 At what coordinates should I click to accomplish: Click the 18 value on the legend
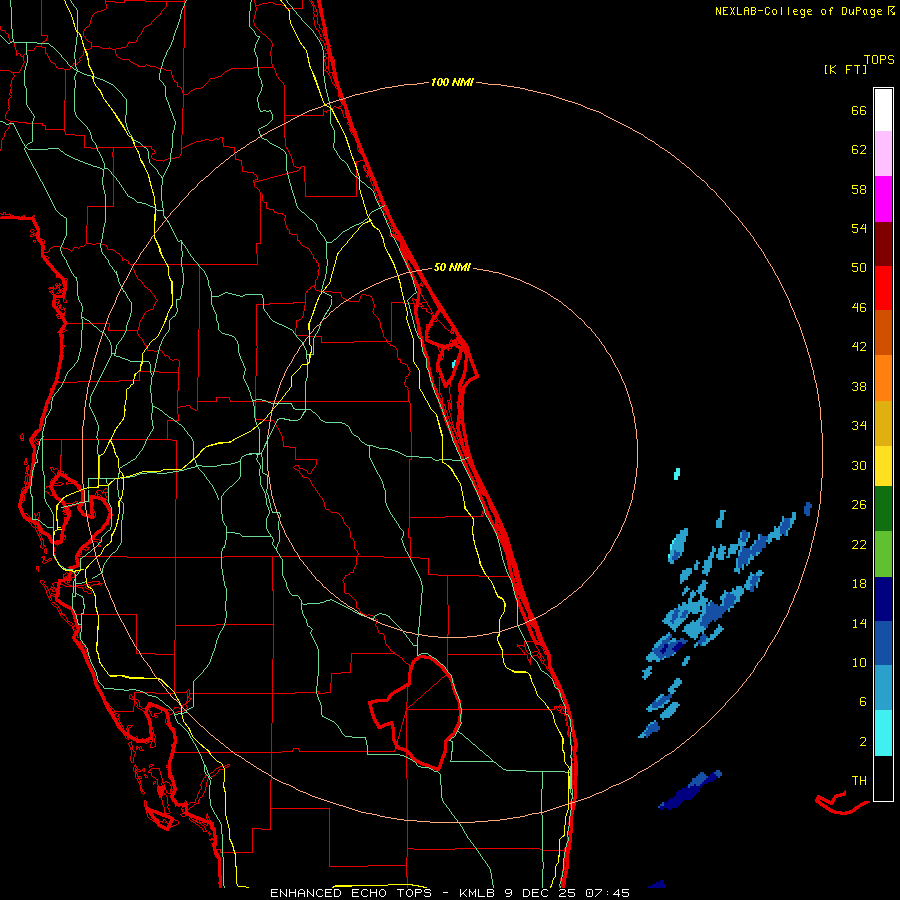pyautogui.click(x=859, y=584)
